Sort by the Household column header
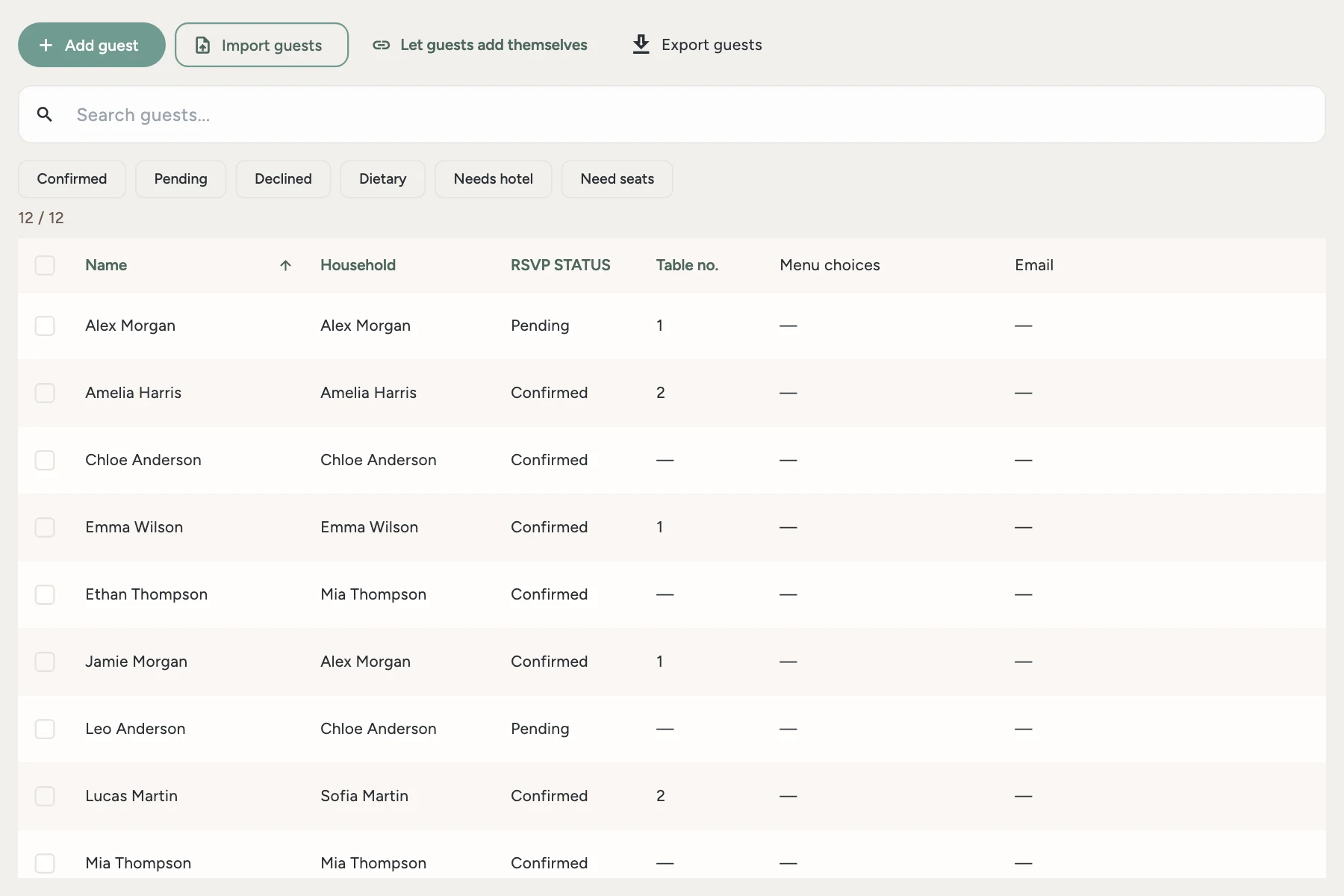 click(358, 265)
